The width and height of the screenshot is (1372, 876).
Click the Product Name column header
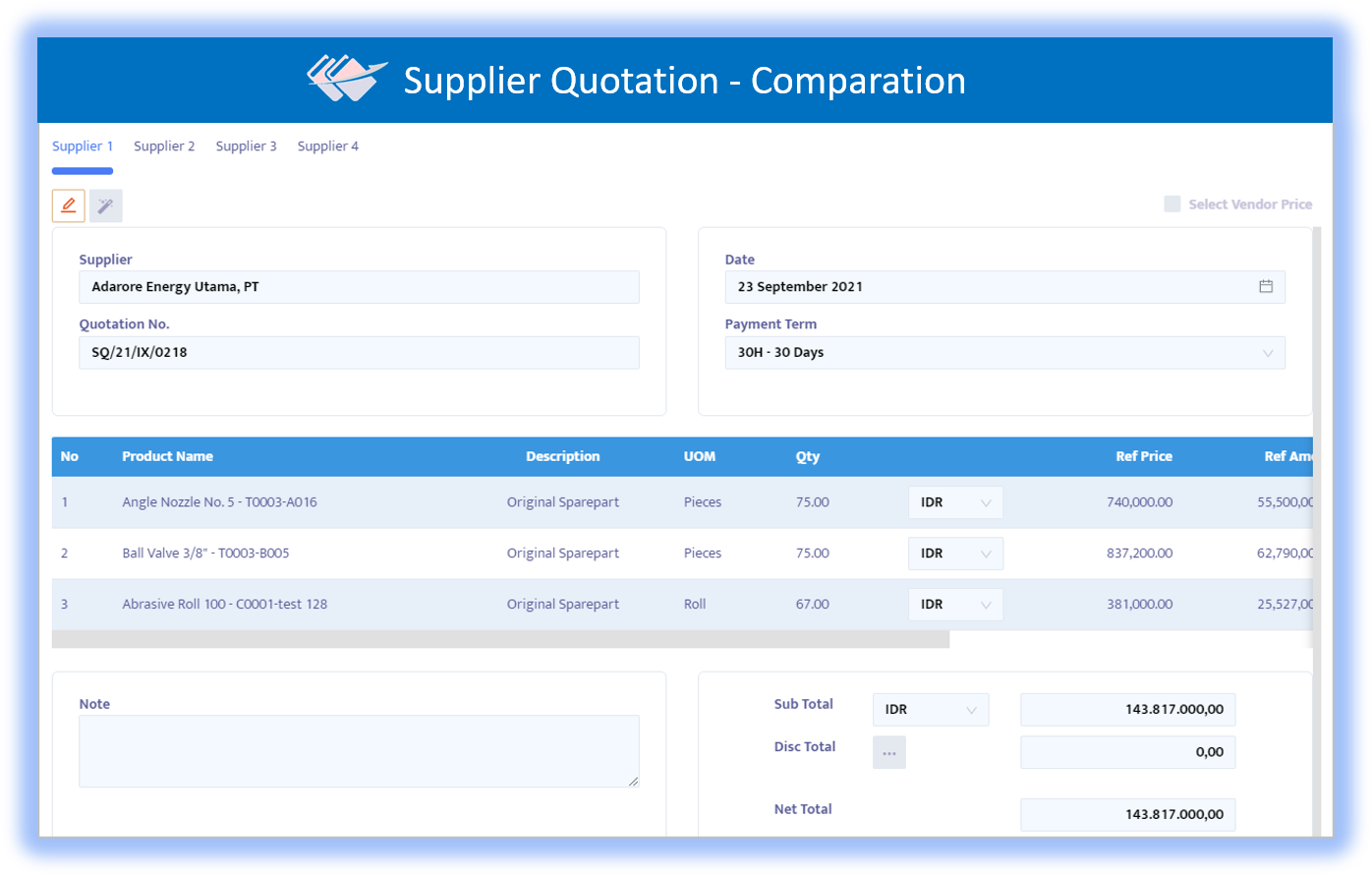tap(167, 456)
